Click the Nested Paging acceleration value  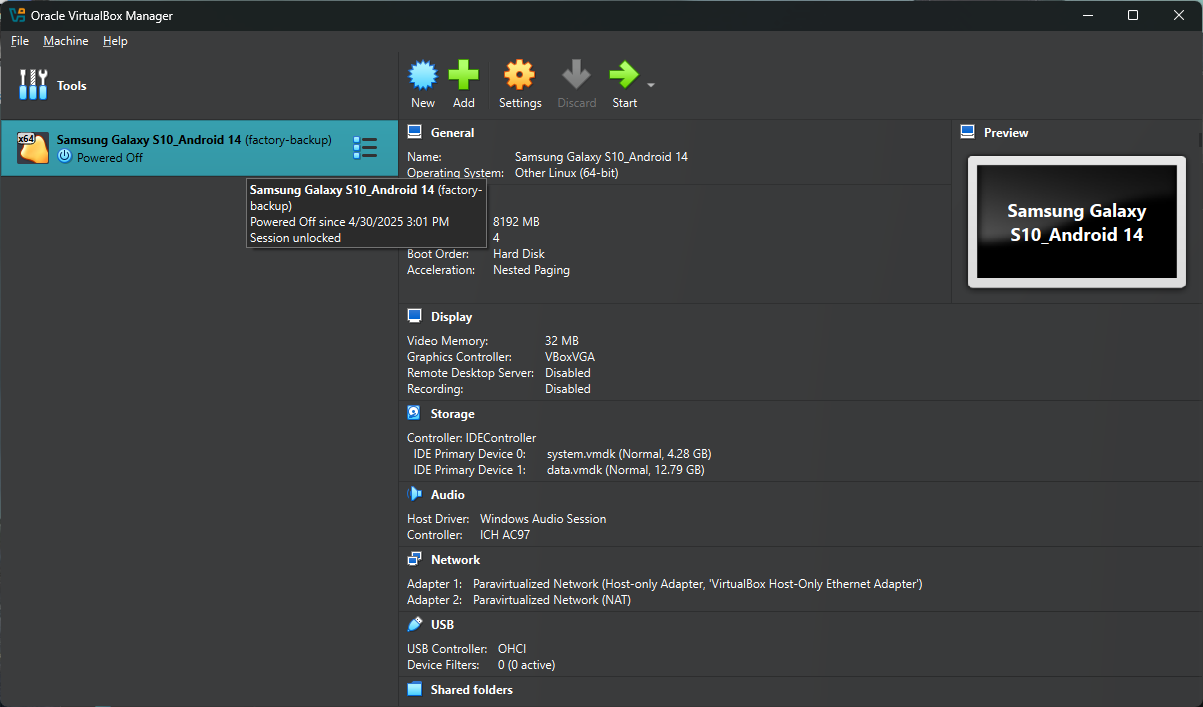click(x=531, y=270)
